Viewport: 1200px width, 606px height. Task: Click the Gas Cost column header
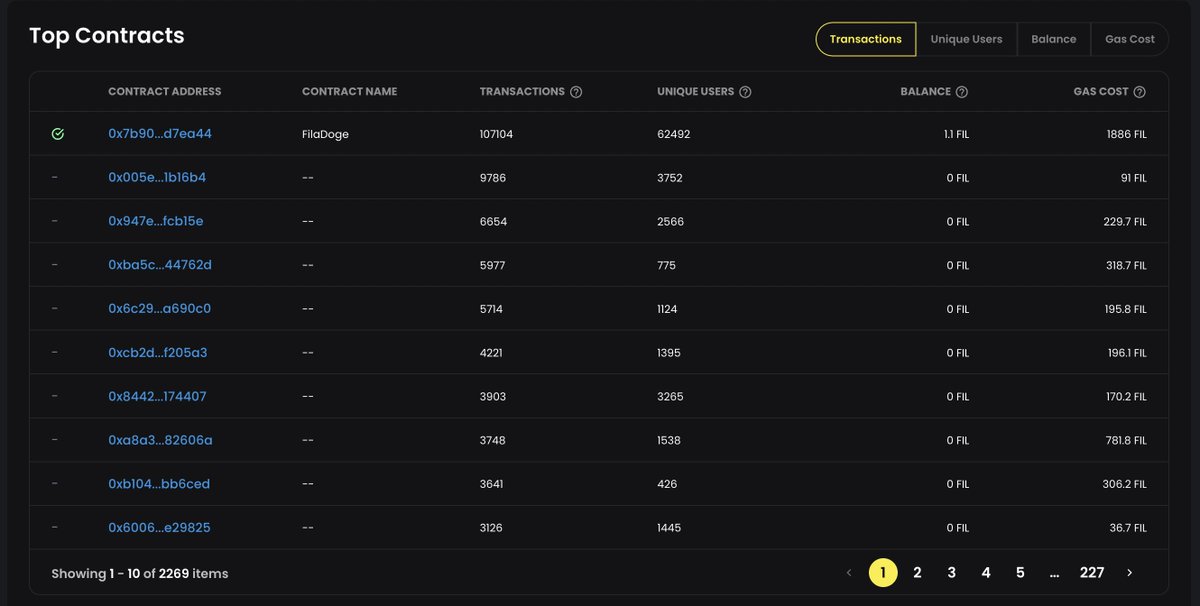[x=1101, y=92]
